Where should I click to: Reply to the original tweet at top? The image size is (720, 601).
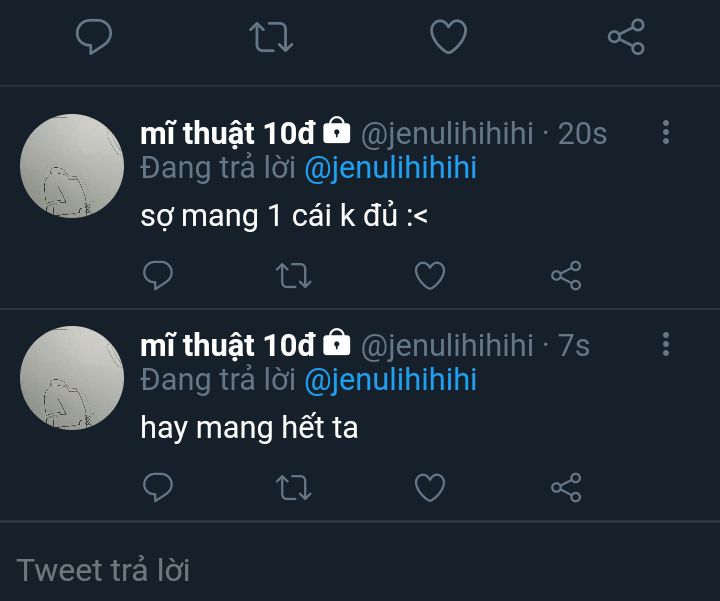pyautogui.click(x=93, y=38)
